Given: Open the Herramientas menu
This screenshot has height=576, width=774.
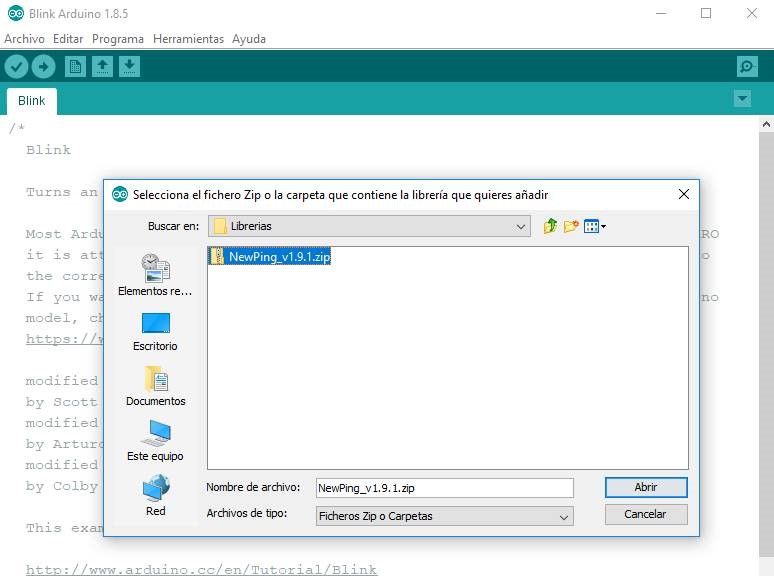Looking at the screenshot, I should tap(188, 39).
